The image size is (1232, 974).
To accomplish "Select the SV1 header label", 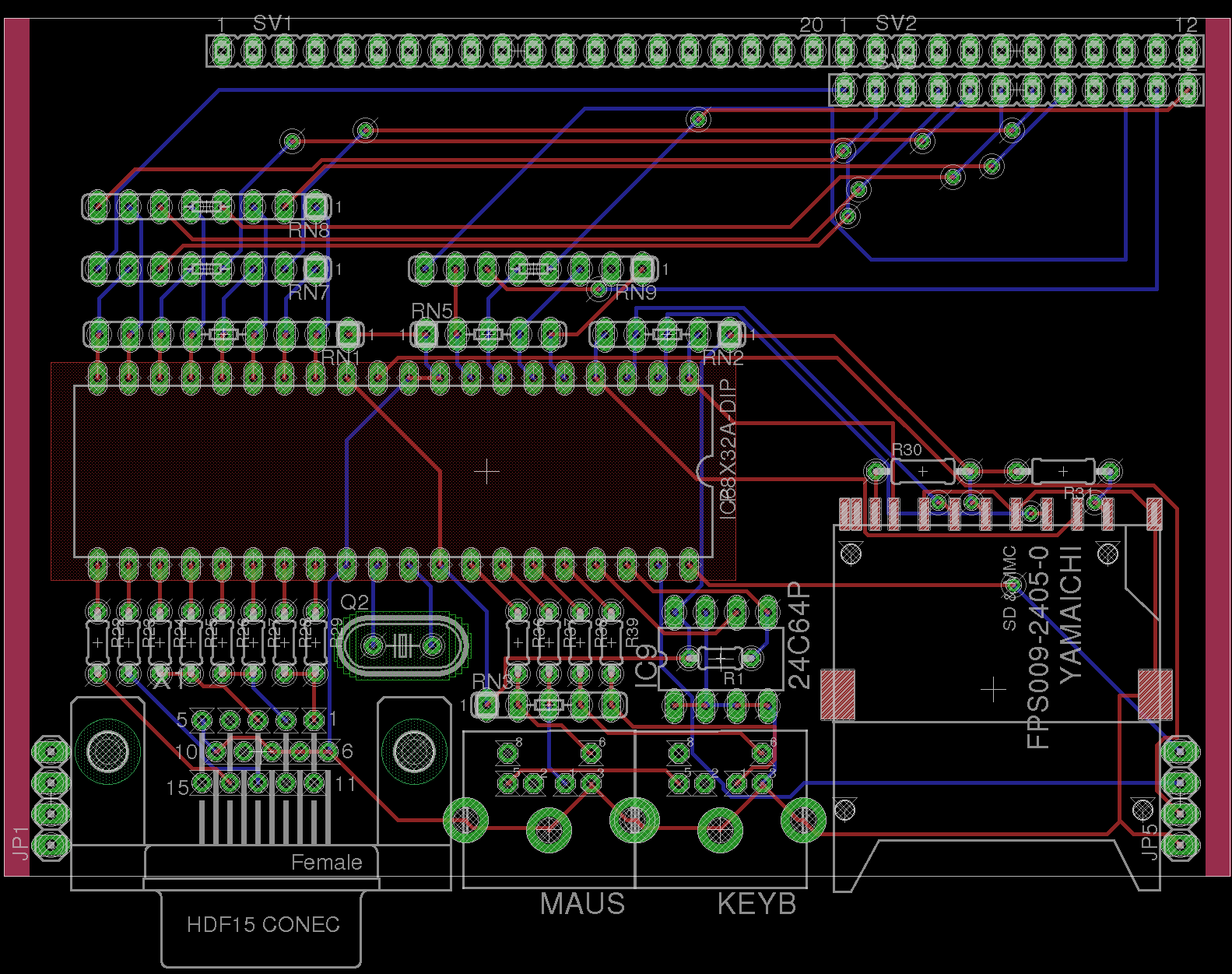I will (272, 23).
